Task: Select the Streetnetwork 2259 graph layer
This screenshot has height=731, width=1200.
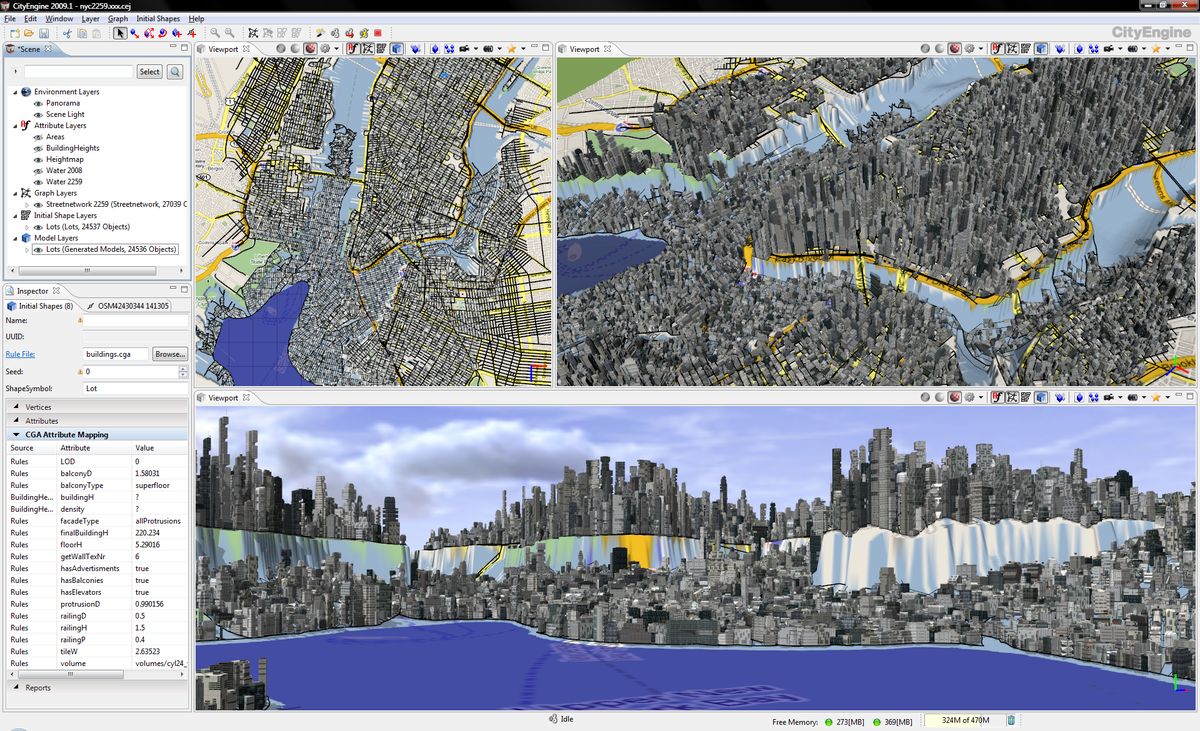Action: pyautogui.click(x=116, y=204)
